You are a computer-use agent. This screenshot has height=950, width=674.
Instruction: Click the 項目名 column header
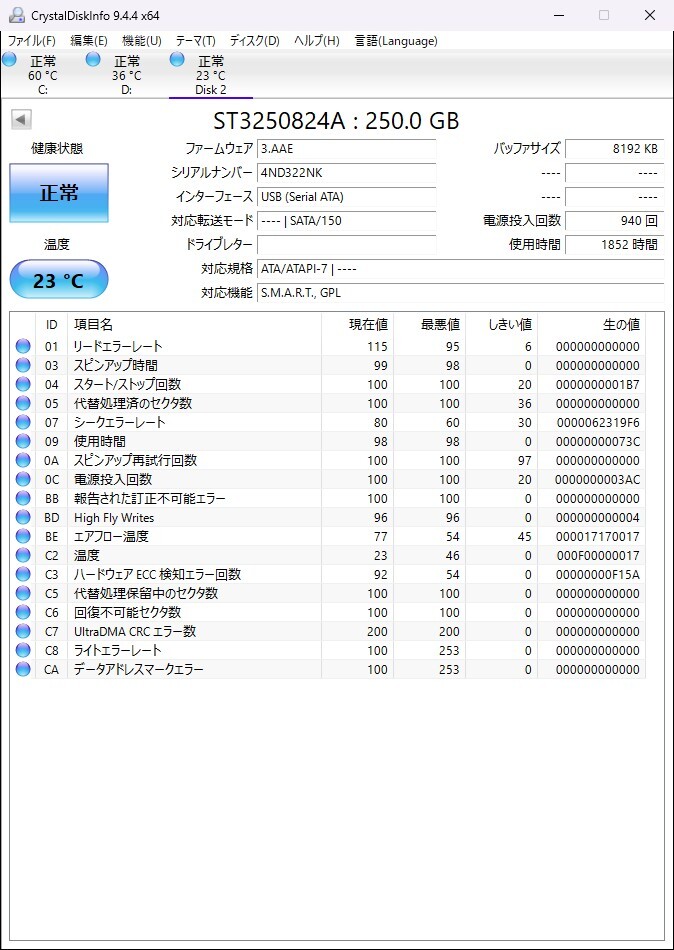pos(194,325)
